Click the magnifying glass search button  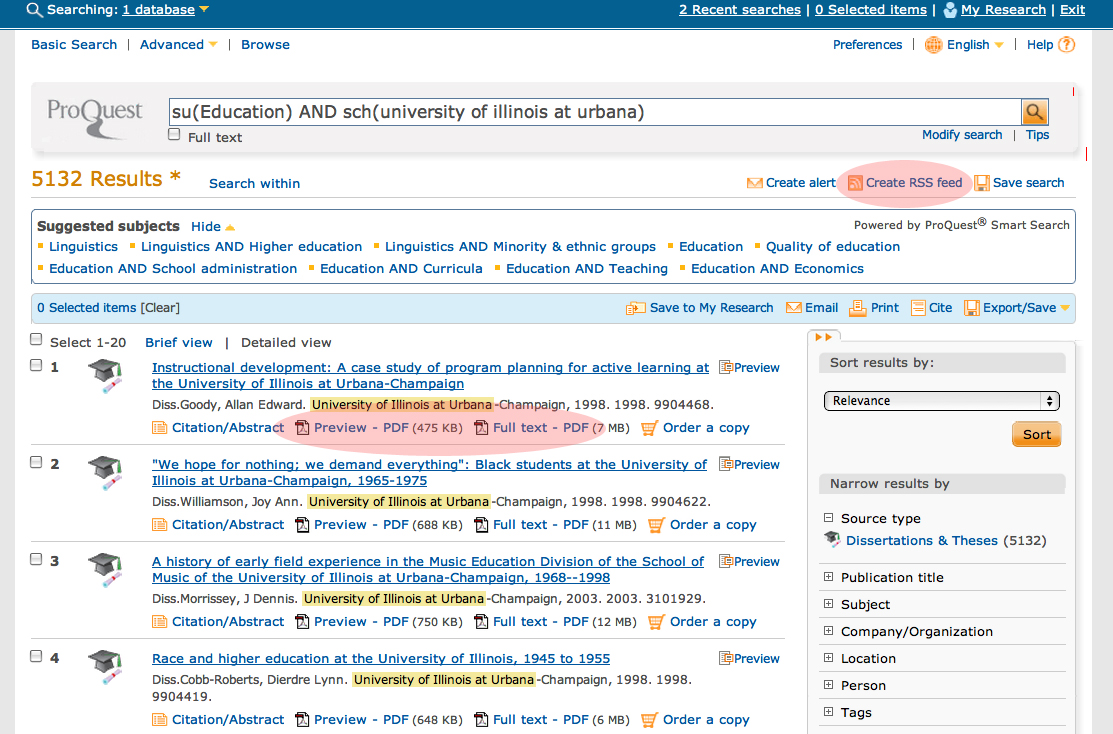click(x=1034, y=111)
